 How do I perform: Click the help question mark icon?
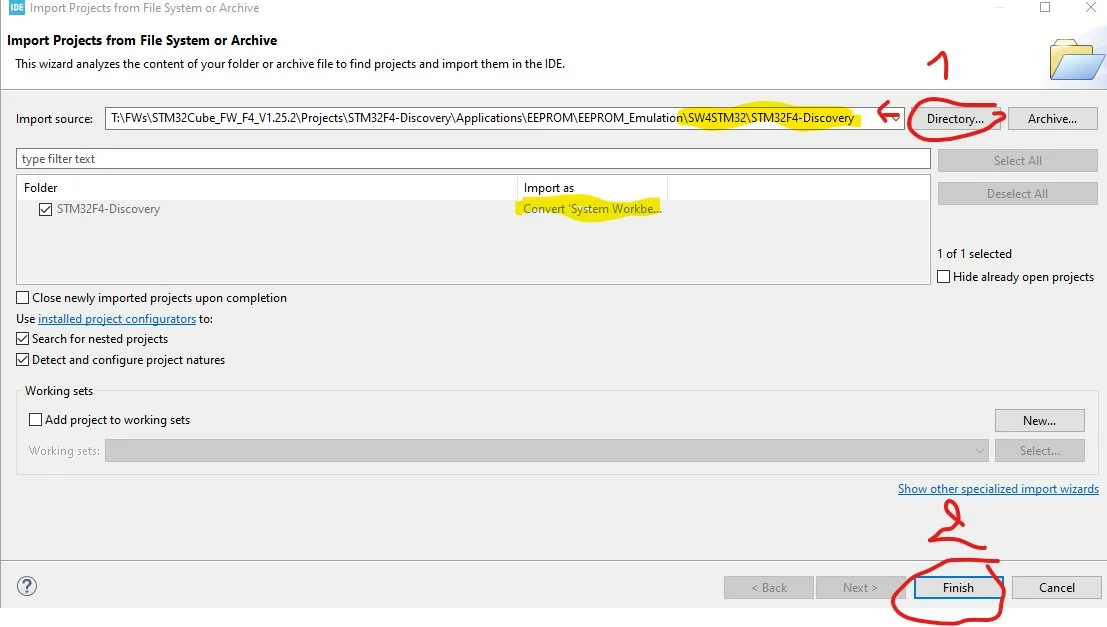tap(27, 586)
